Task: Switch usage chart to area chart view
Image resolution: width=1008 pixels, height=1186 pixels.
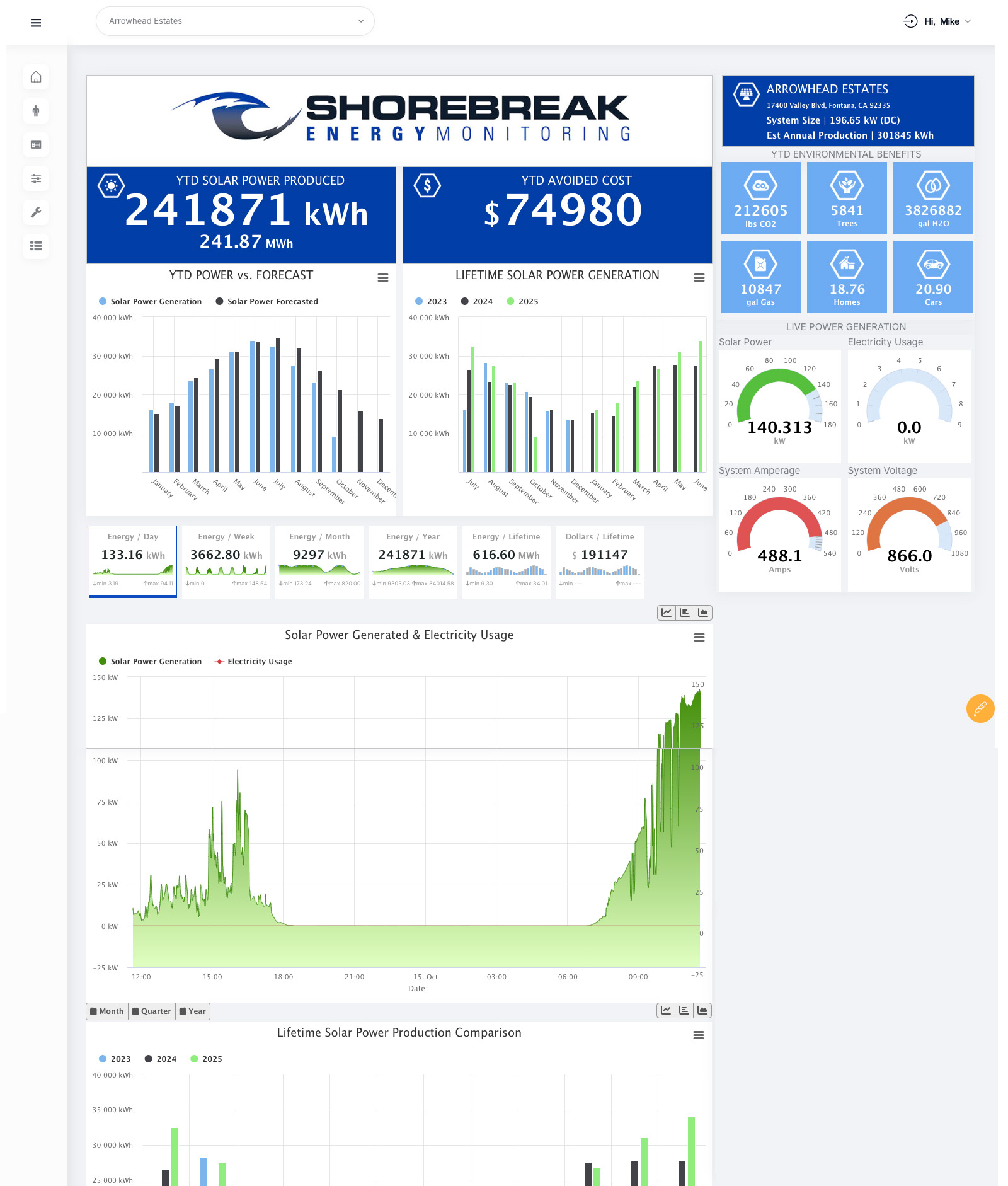Action: [x=703, y=613]
